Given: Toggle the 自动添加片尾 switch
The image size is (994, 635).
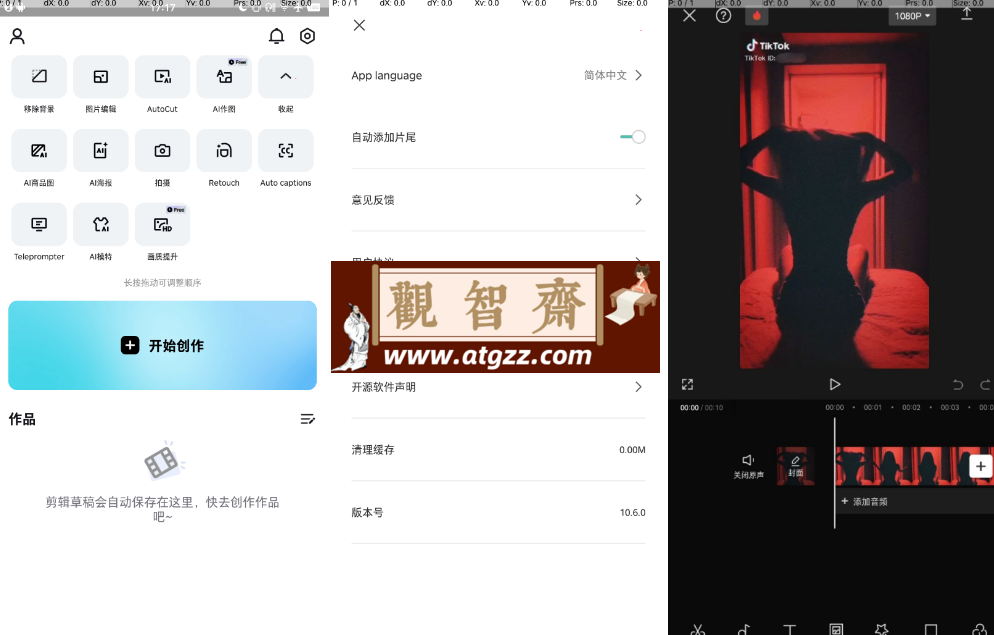Looking at the screenshot, I should (x=632, y=137).
